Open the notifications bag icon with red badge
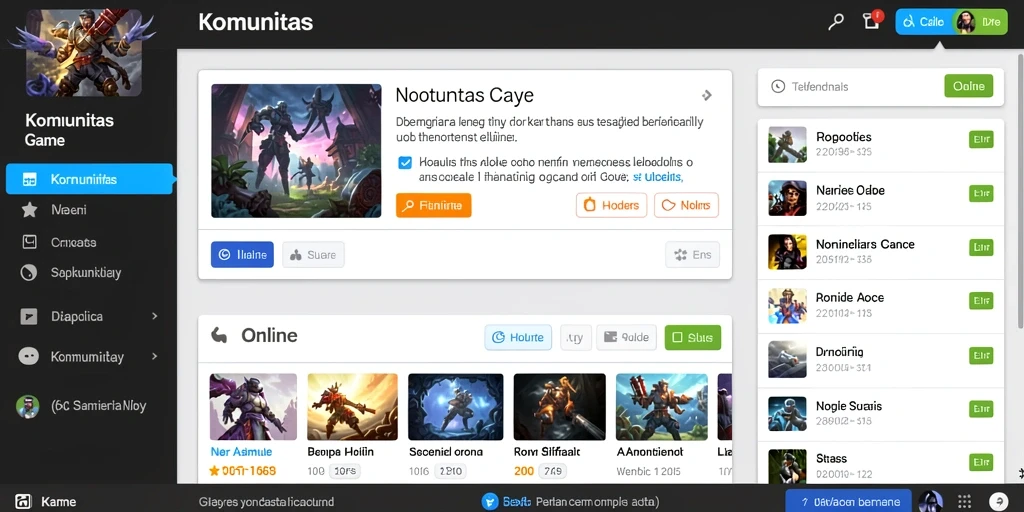 coord(872,20)
